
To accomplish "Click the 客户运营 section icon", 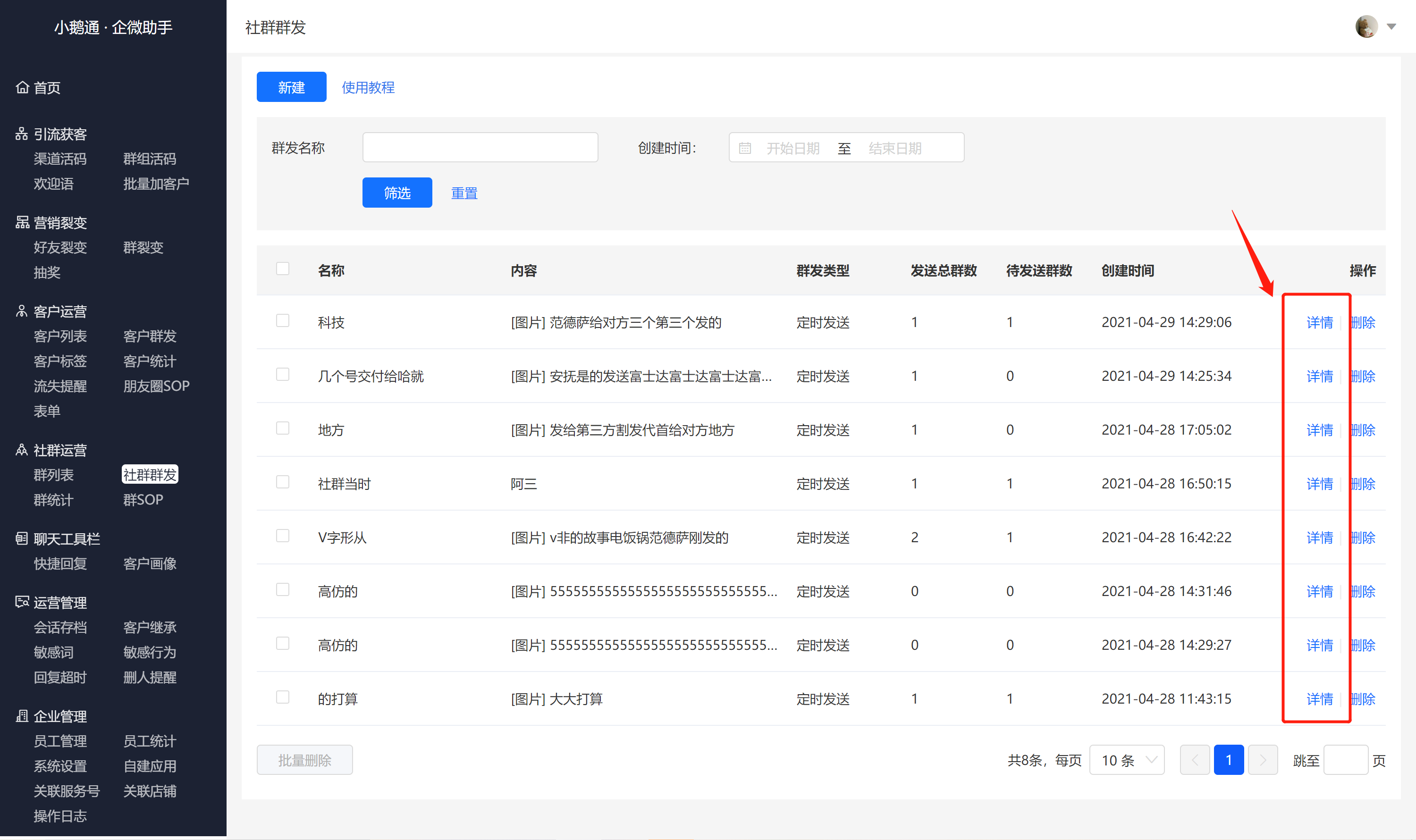I will (x=22, y=311).
